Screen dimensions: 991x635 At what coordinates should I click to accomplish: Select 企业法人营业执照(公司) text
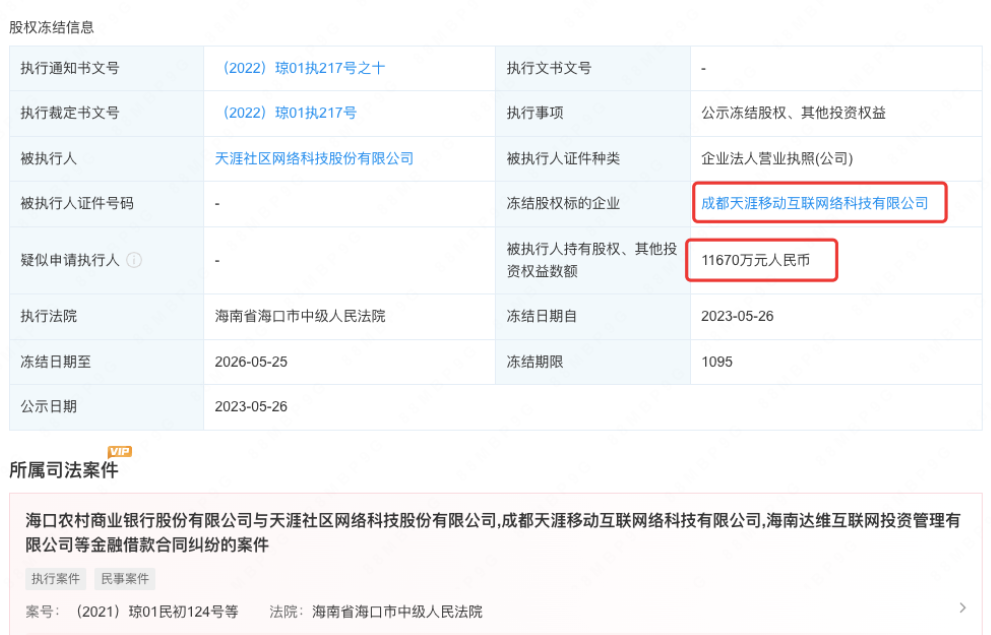(777, 159)
